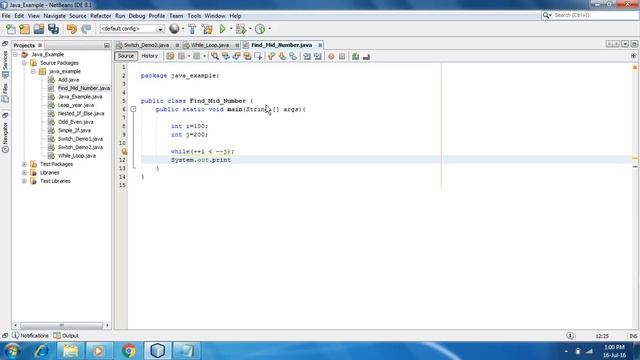Image resolution: width=640 pixels, height=360 pixels.
Task: Run the project with green play icon
Action: pyautogui.click(x=222, y=29)
